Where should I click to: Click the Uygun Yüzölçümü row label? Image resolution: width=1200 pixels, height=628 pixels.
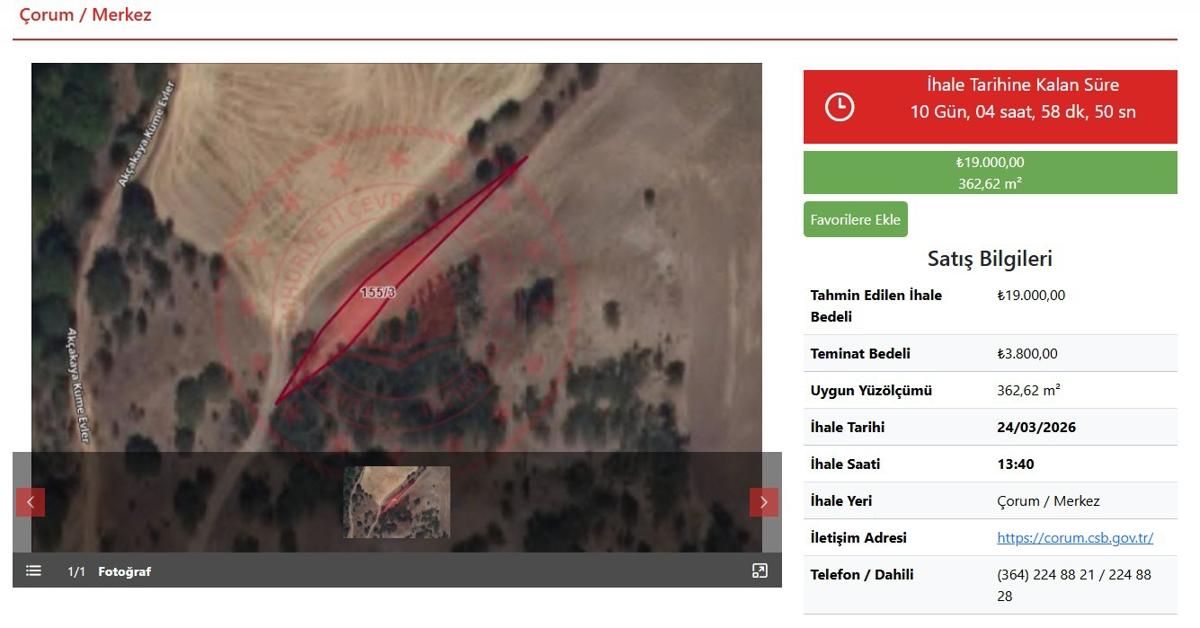(870, 391)
